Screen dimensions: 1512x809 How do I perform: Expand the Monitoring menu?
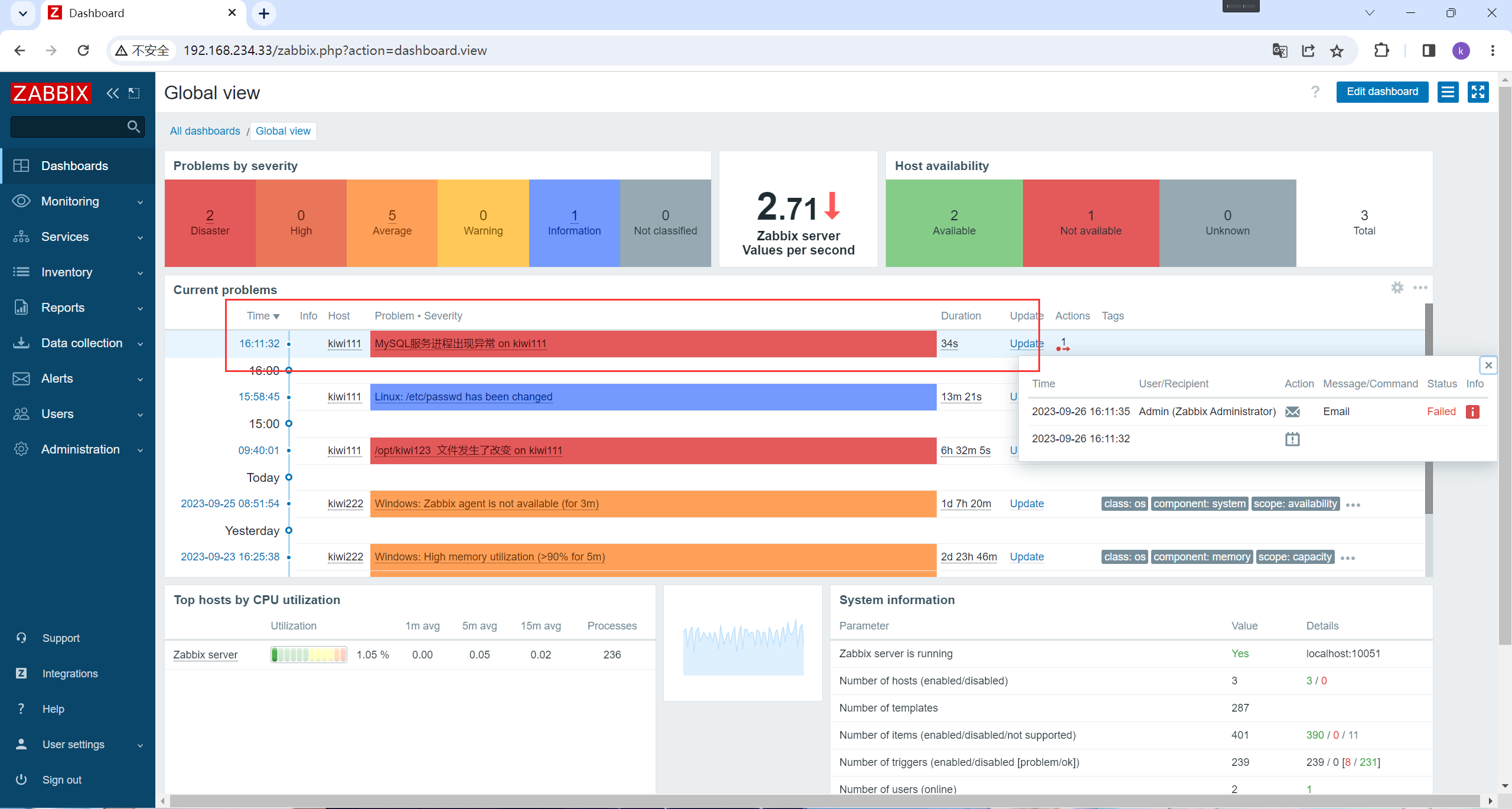point(77,201)
